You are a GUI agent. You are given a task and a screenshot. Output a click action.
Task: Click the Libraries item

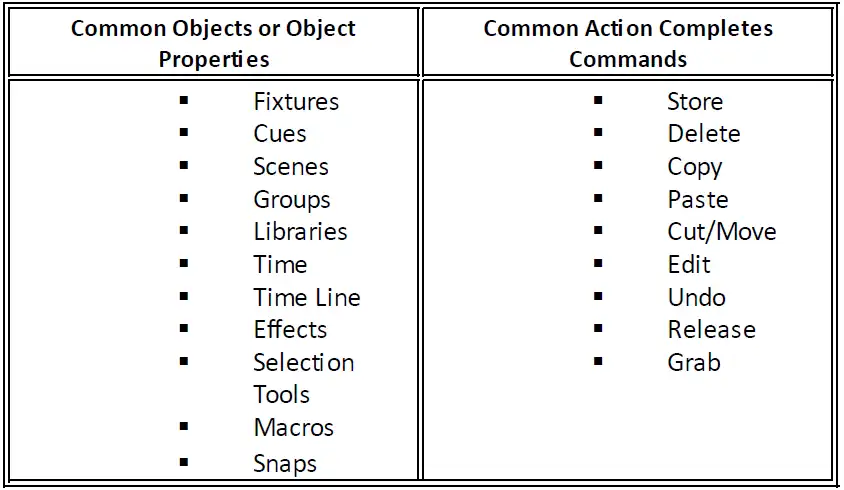click(300, 232)
